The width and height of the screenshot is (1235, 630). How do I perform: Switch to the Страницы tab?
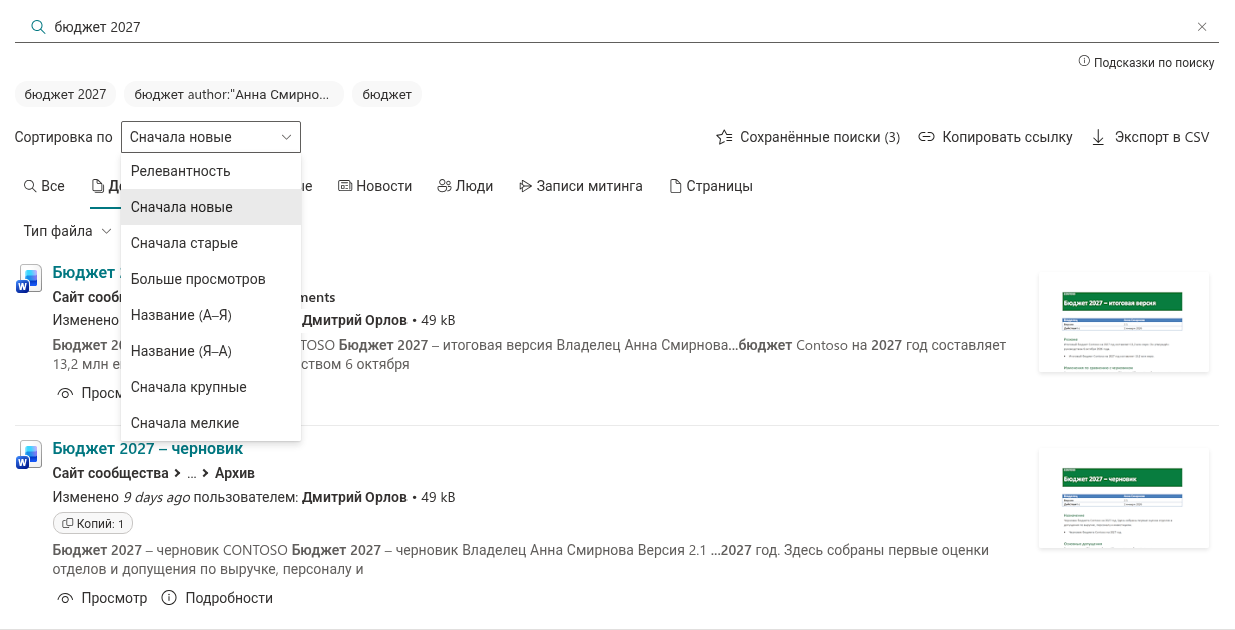pos(711,186)
